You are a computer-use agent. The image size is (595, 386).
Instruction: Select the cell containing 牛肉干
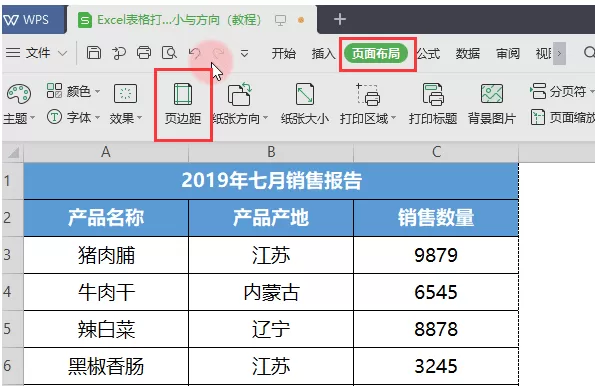(x=106, y=291)
